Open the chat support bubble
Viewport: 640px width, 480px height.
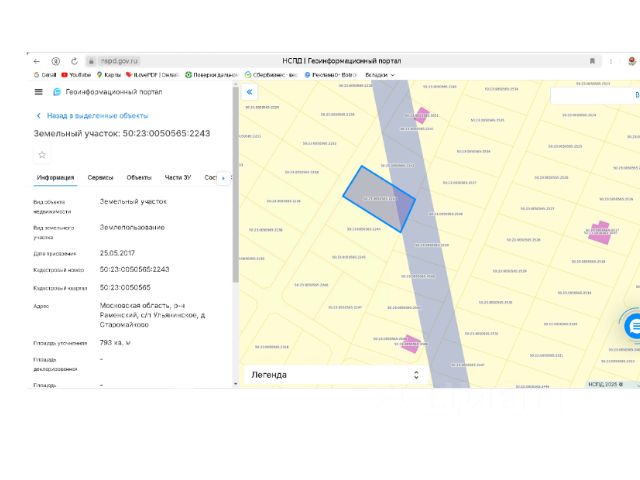tap(633, 326)
